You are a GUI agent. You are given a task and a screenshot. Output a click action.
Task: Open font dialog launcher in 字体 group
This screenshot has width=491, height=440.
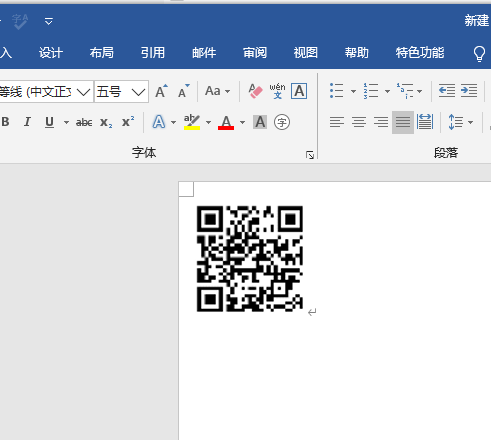pyautogui.click(x=310, y=155)
